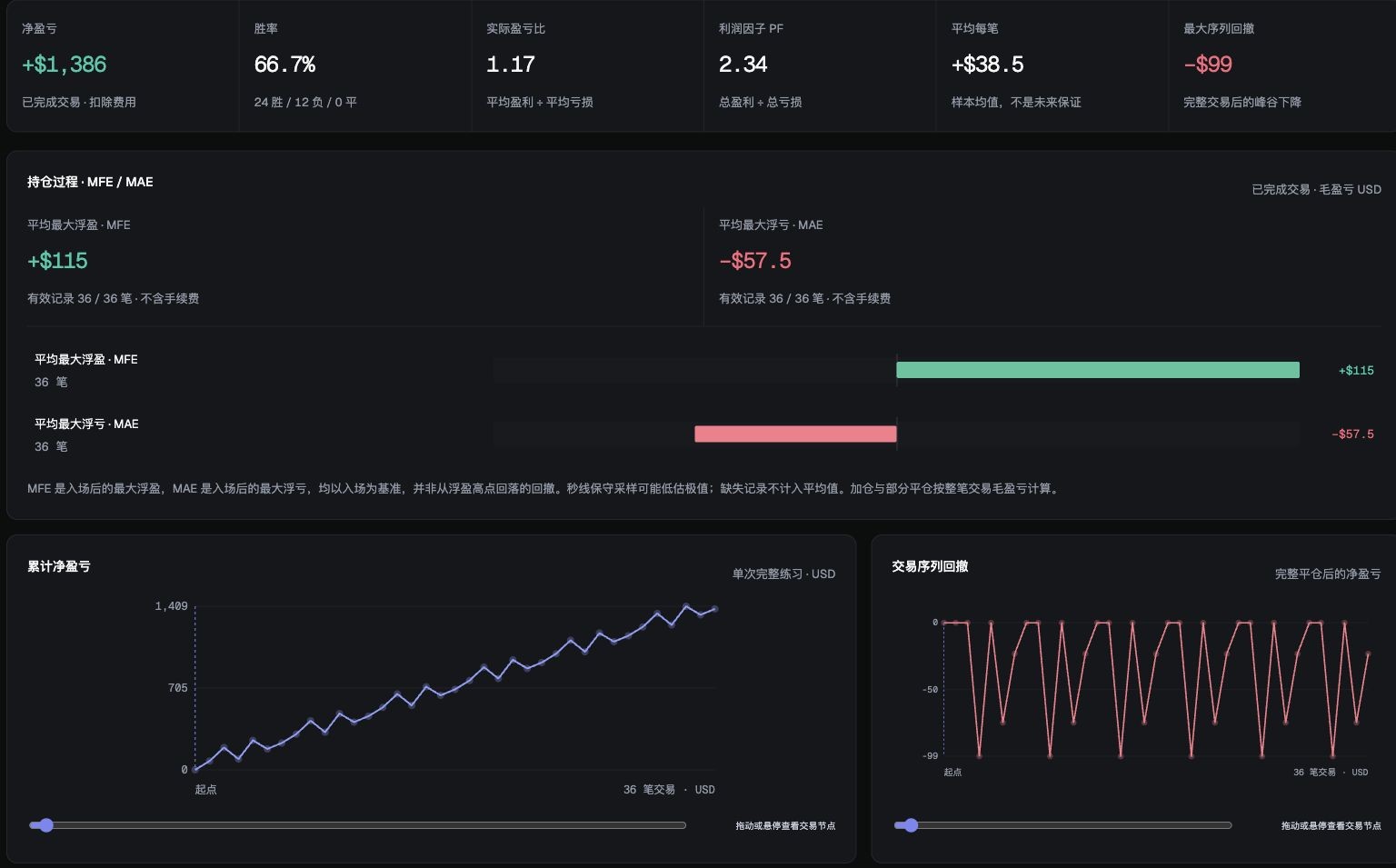Click the large +$115 MFE figure
This screenshot has height=868, width=1396.
[x=57, y=261]
